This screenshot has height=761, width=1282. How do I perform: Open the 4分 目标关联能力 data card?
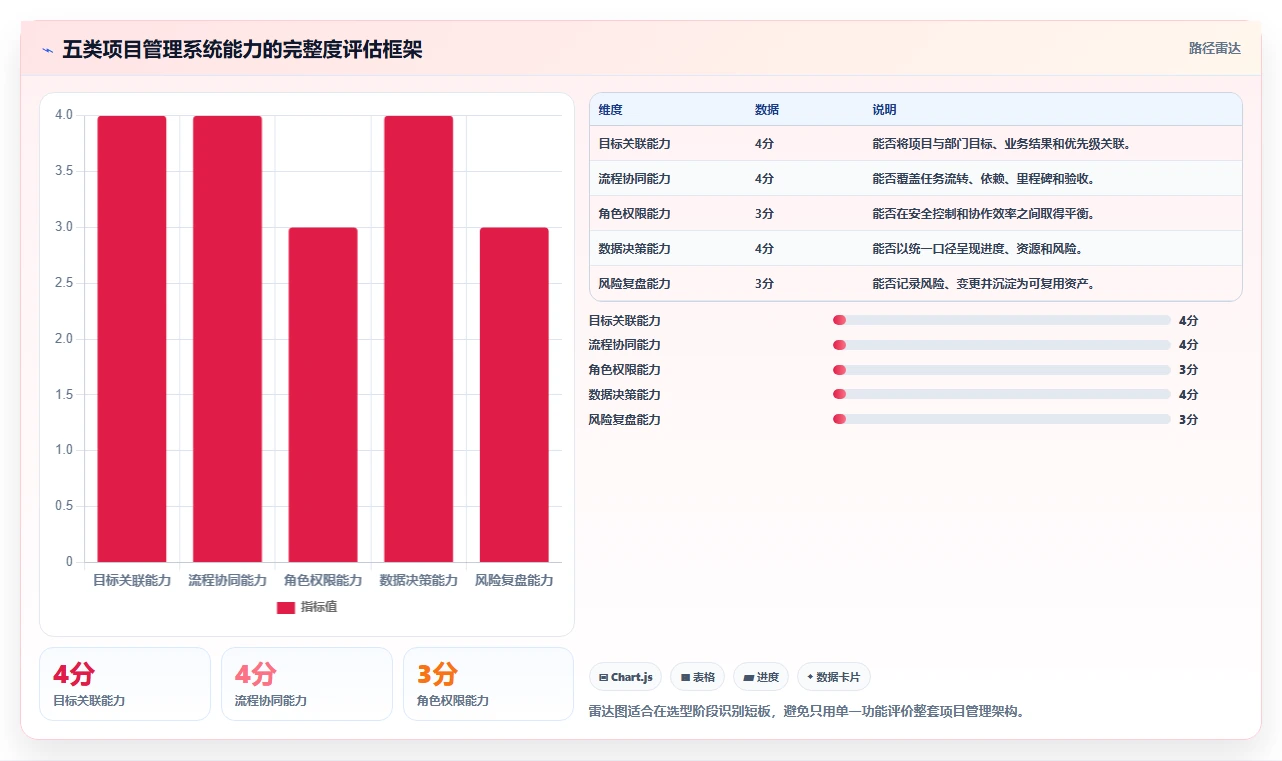pyautogui.click(x=125, y=684)
